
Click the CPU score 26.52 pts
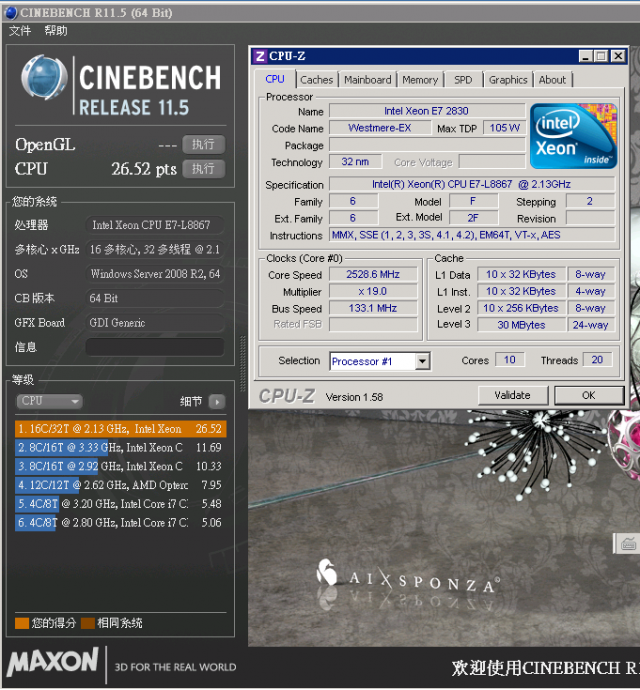coord(144,169)
